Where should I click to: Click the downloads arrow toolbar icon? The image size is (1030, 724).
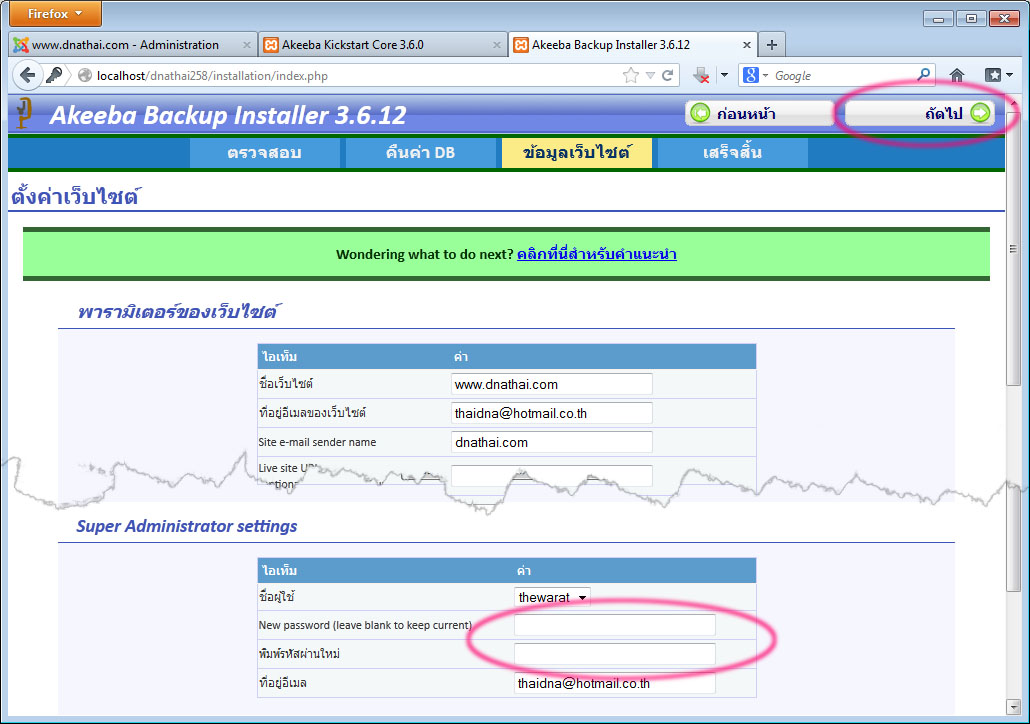(702, 75)
